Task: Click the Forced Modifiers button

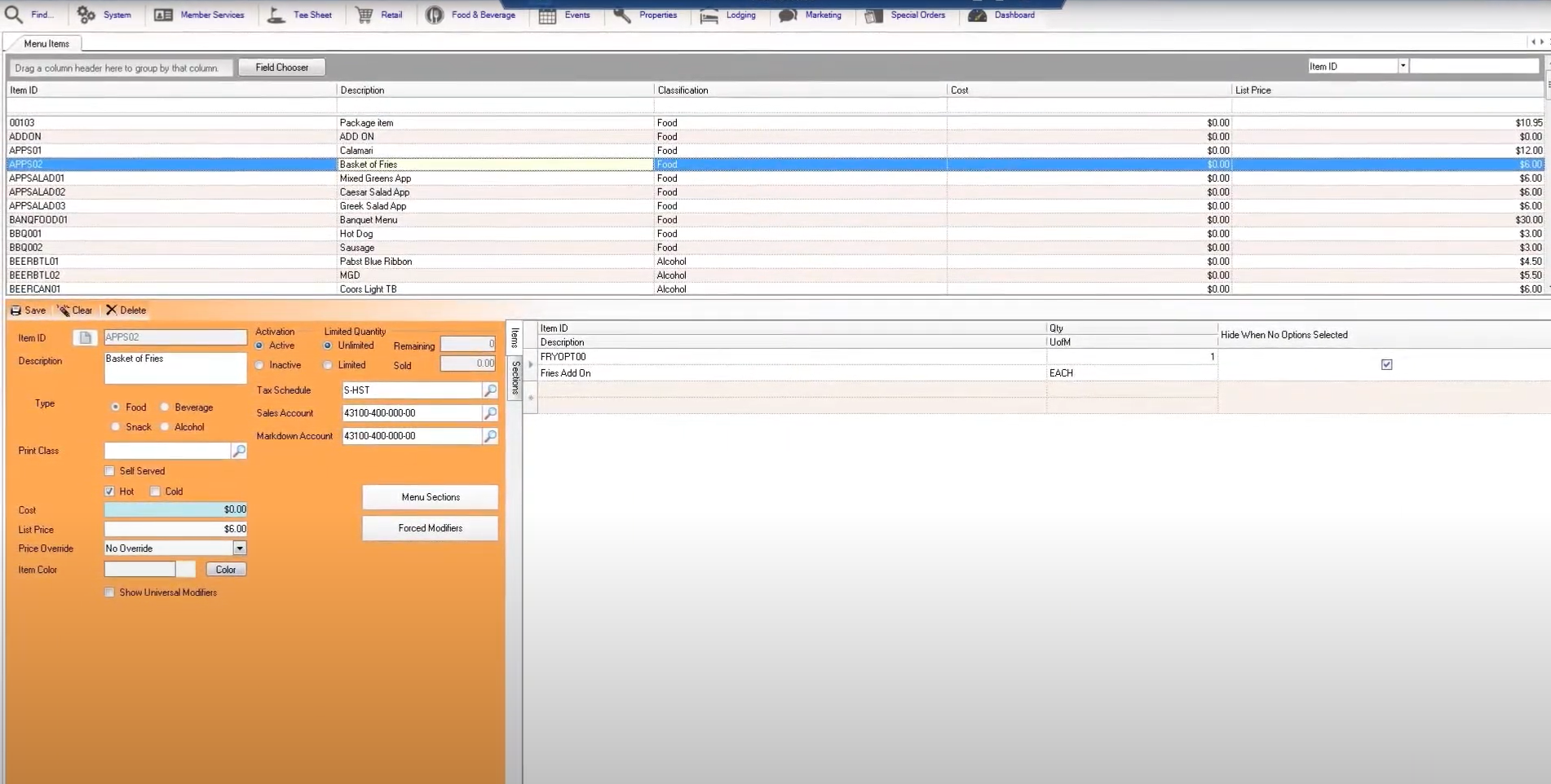Action: coord(429,528)
